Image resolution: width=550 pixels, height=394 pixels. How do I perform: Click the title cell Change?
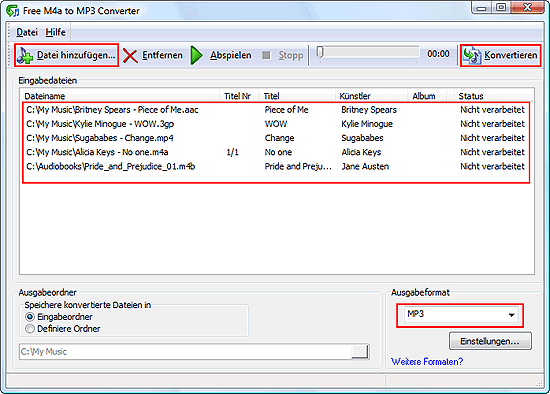click(279, 138)
